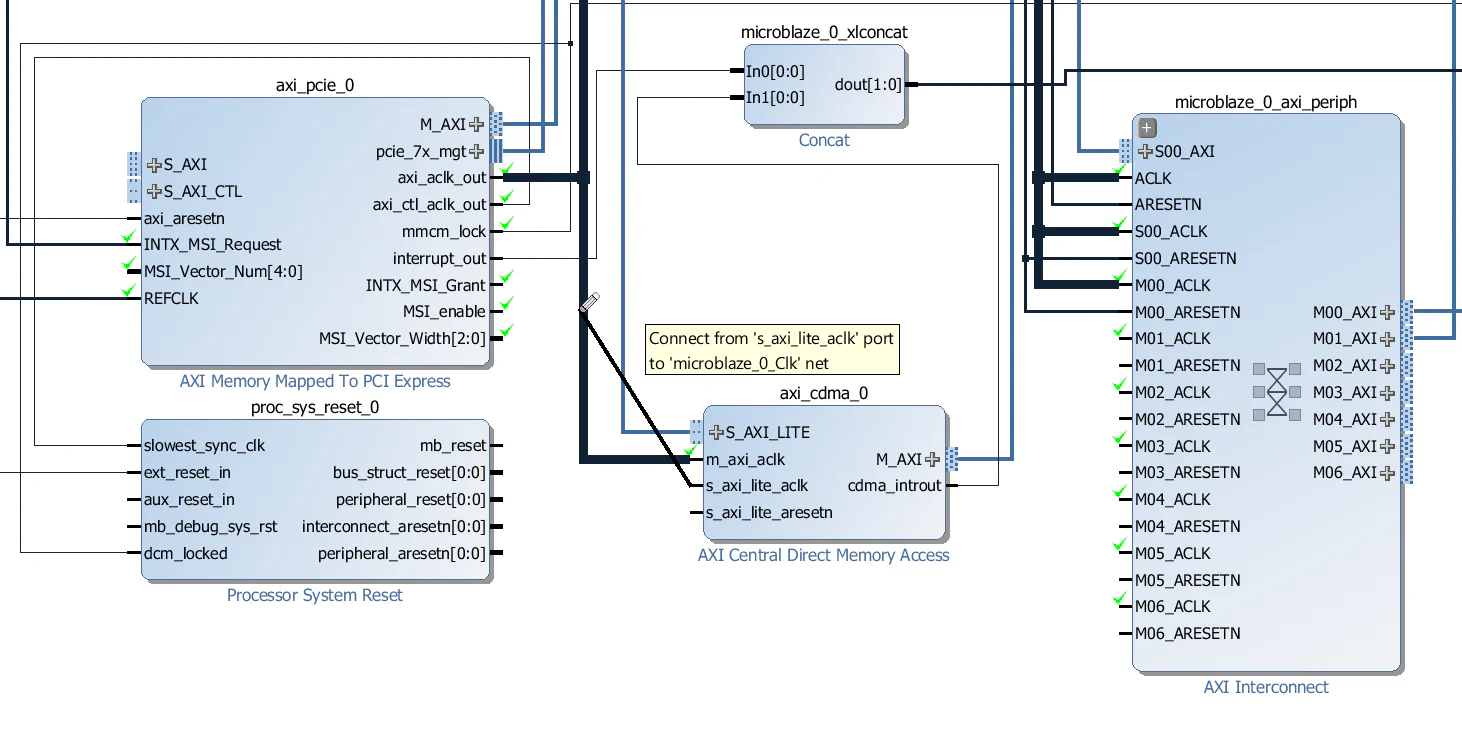Screen dimensions: 1462x741
Task: Click the green checkmark beside MSI_enable pin
Action: pyautogui.click(x=506, y=304)
